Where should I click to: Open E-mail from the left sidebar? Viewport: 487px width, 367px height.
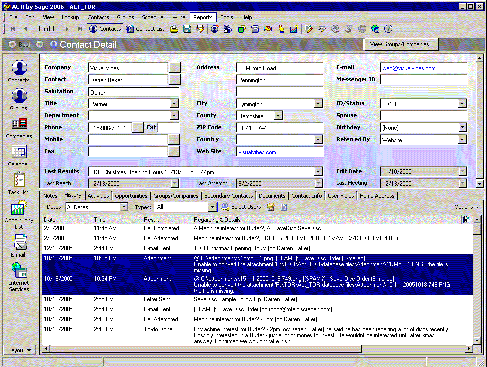pyautogui.click(x=19, y=245)
